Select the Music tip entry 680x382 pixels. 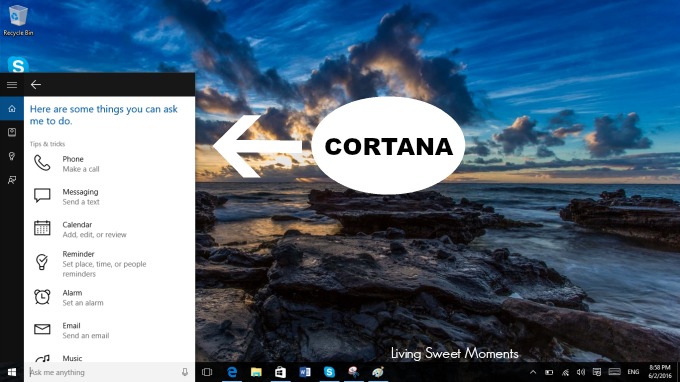[x=109, y=357]
